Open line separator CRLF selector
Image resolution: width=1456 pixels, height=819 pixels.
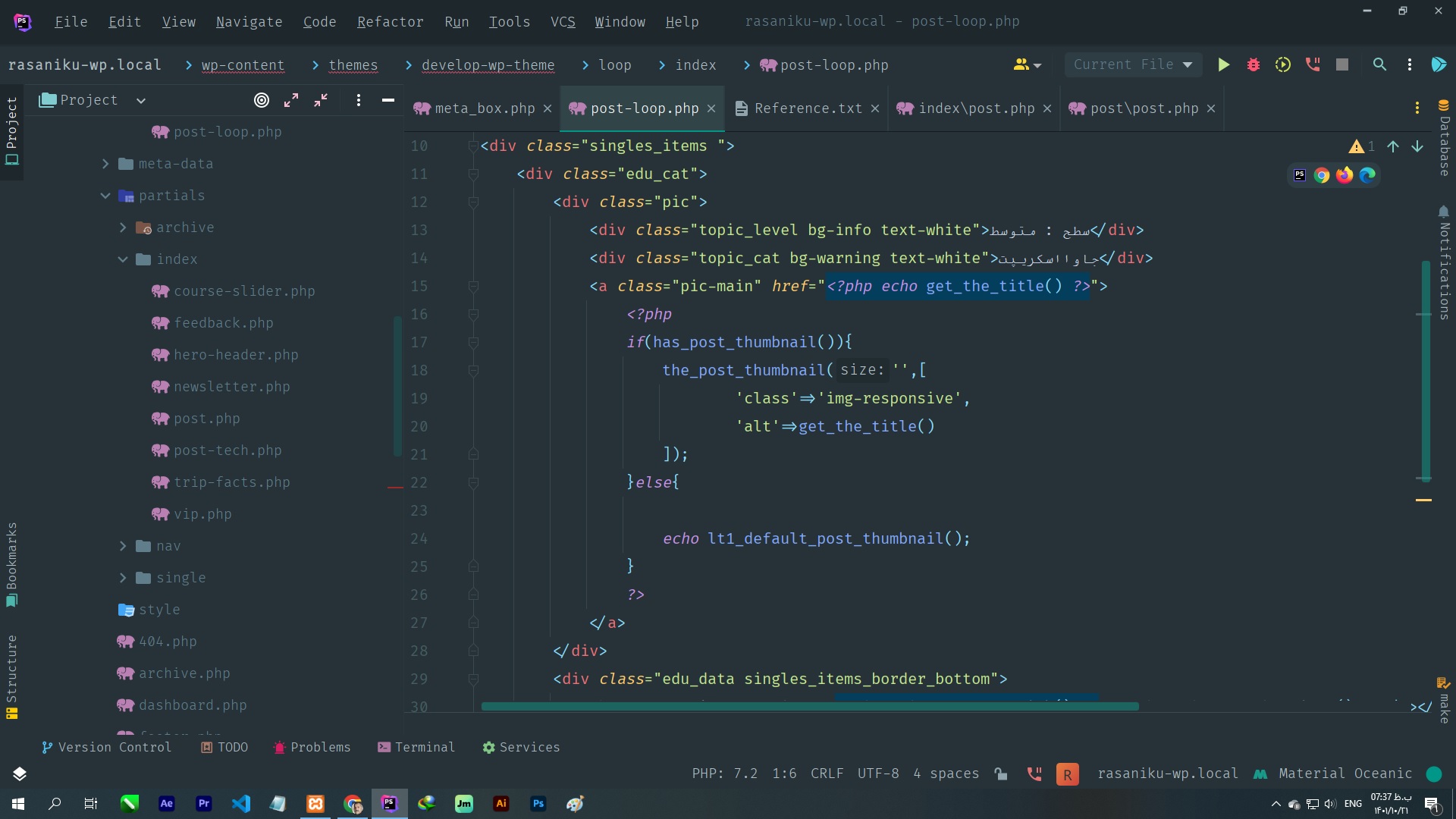(x=827, y=773)
